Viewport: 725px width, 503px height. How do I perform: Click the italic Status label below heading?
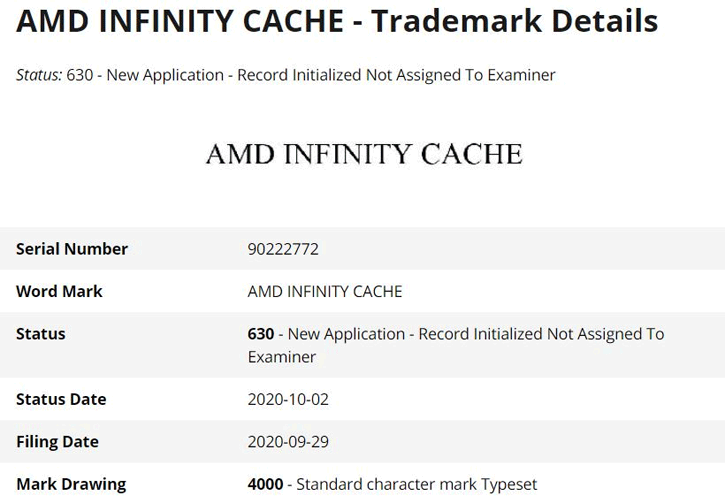pyautogui.click(x=39, y=75)
